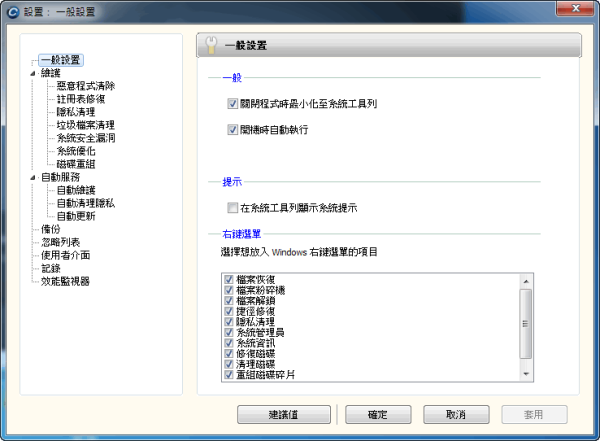Open 註冊表修復 settings
The width and height of the screenshot is (600, 441).
(81, 99)
